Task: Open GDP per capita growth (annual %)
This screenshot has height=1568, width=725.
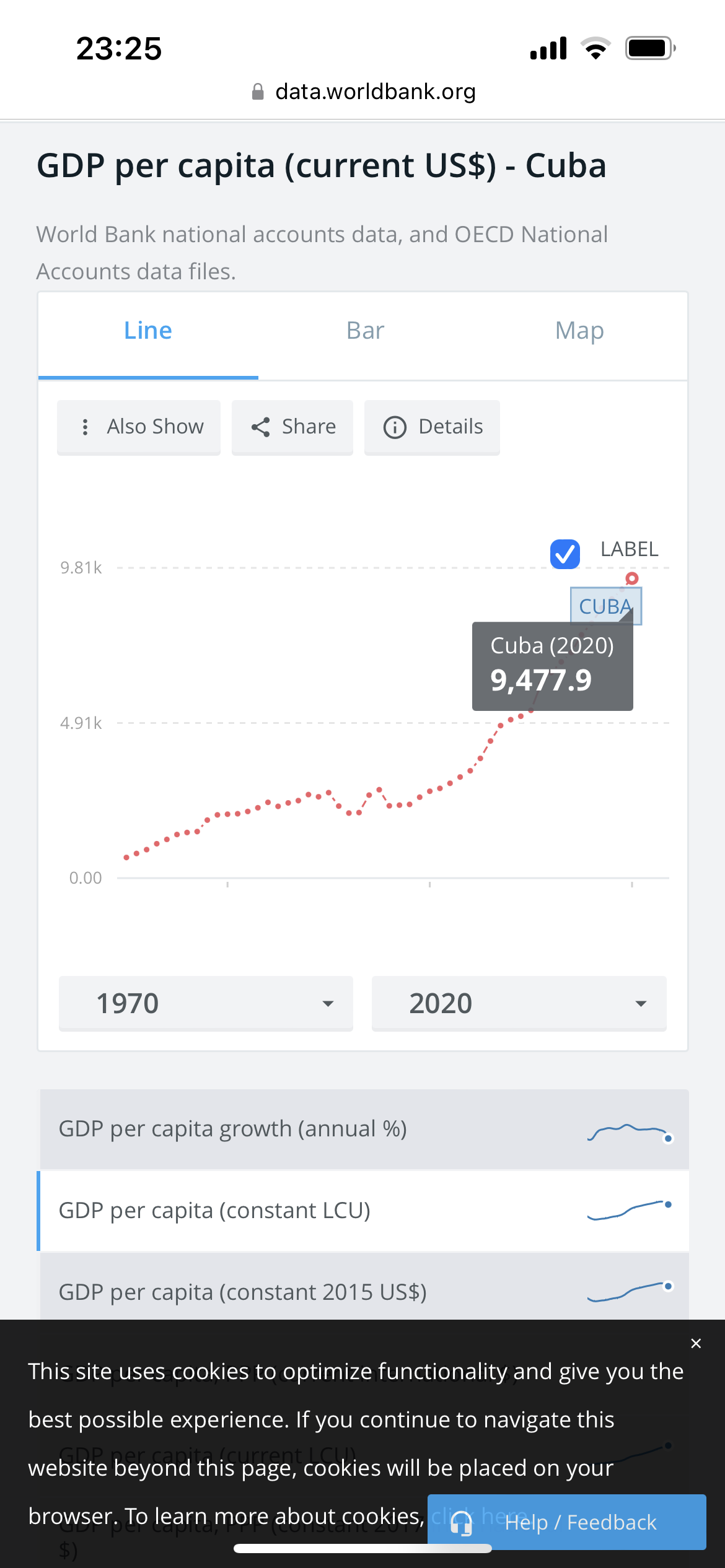Action: (232, 1129)
